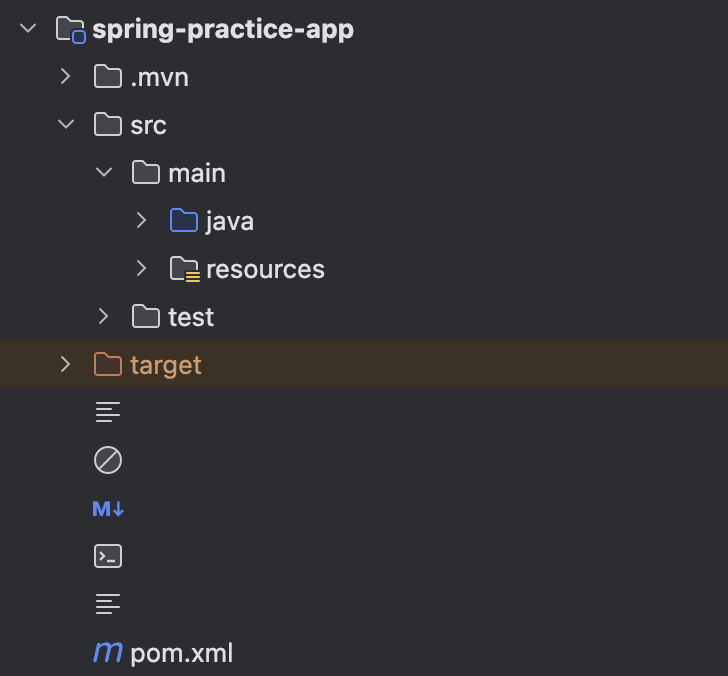The image size is (728, 676).
Task: Select the spring-practice-app project root name
Action: tap(222, 30)
